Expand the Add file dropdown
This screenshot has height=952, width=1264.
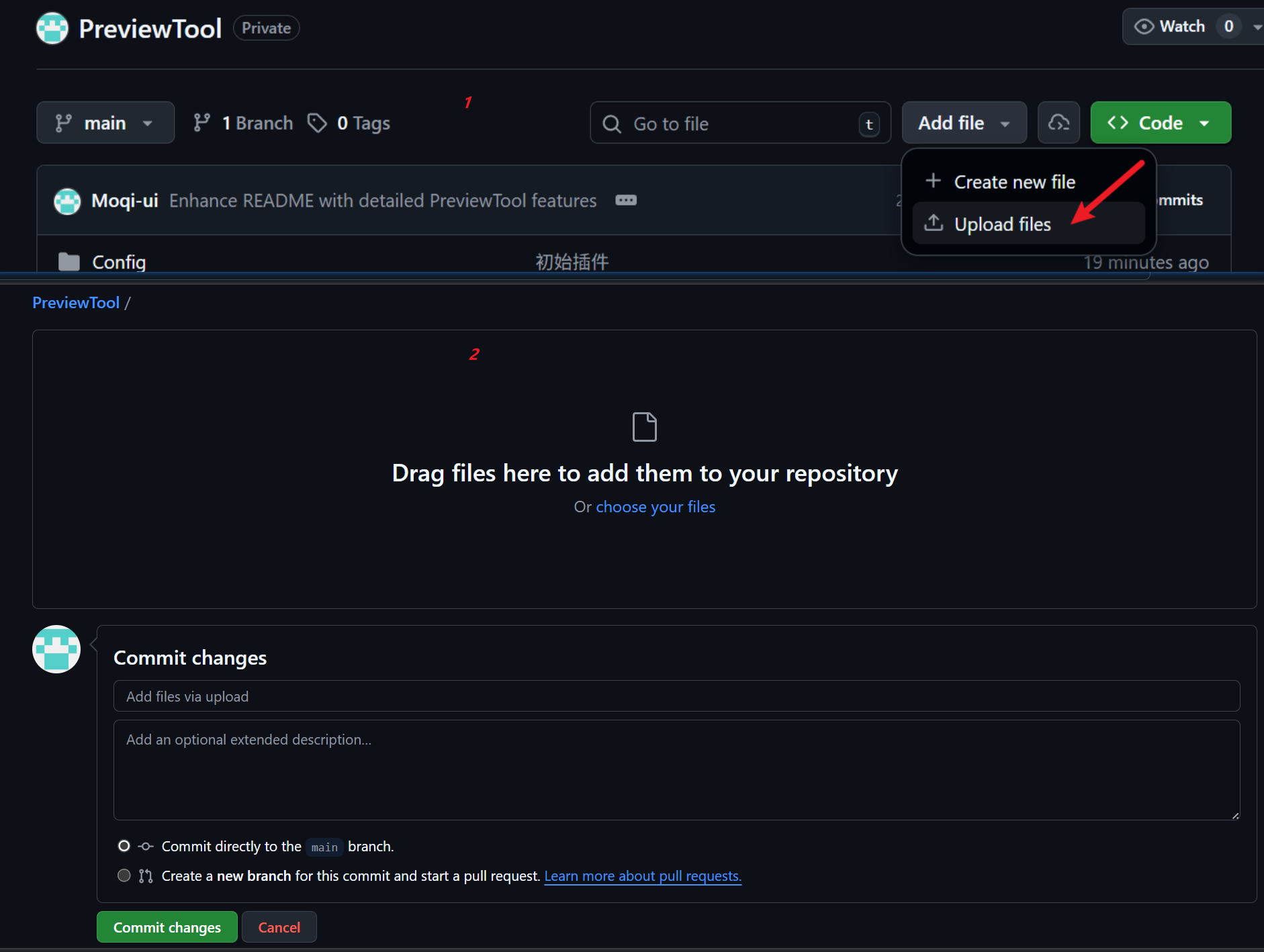point(964,123)
